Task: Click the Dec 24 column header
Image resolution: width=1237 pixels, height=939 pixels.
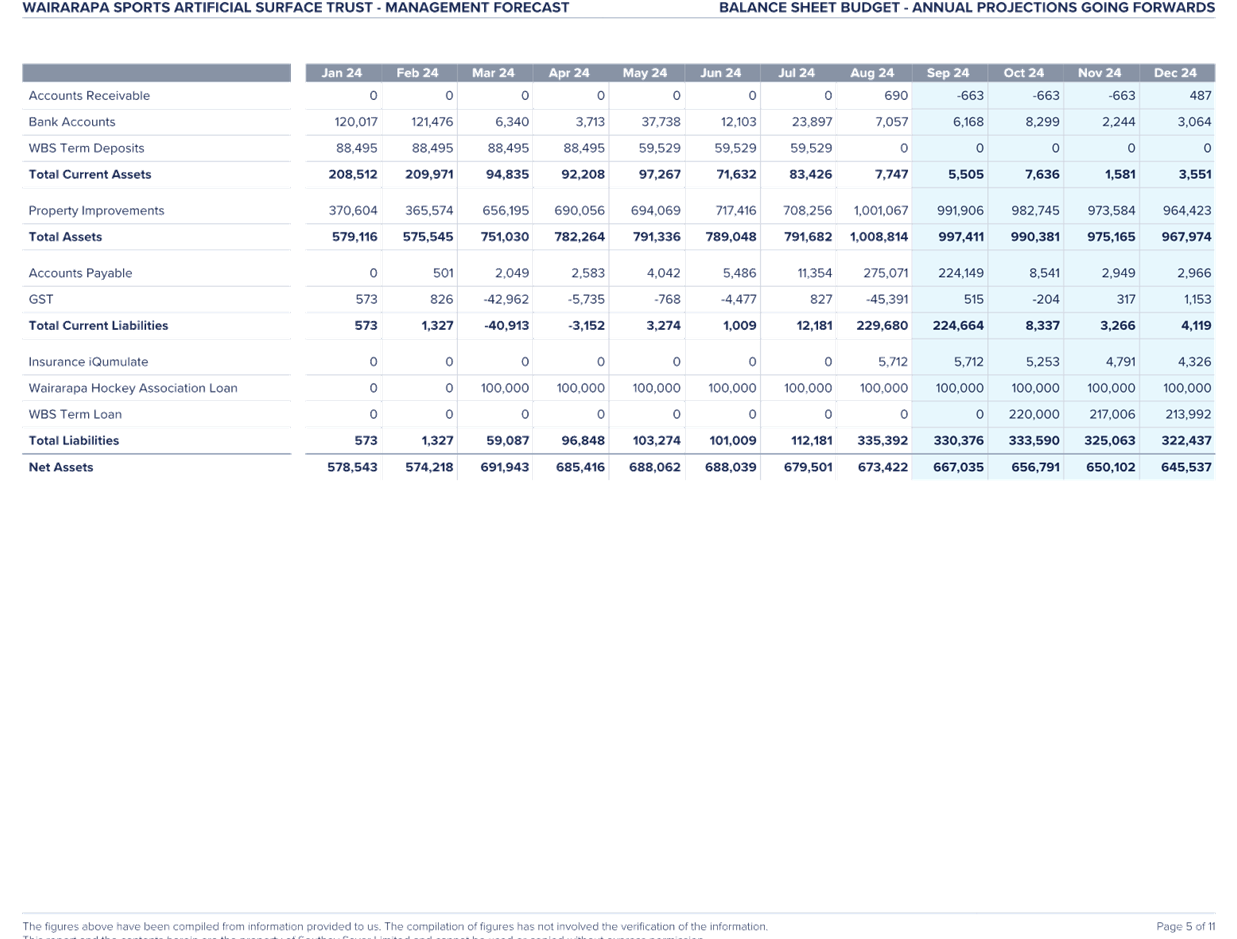Action: [x=1174, y=72]
